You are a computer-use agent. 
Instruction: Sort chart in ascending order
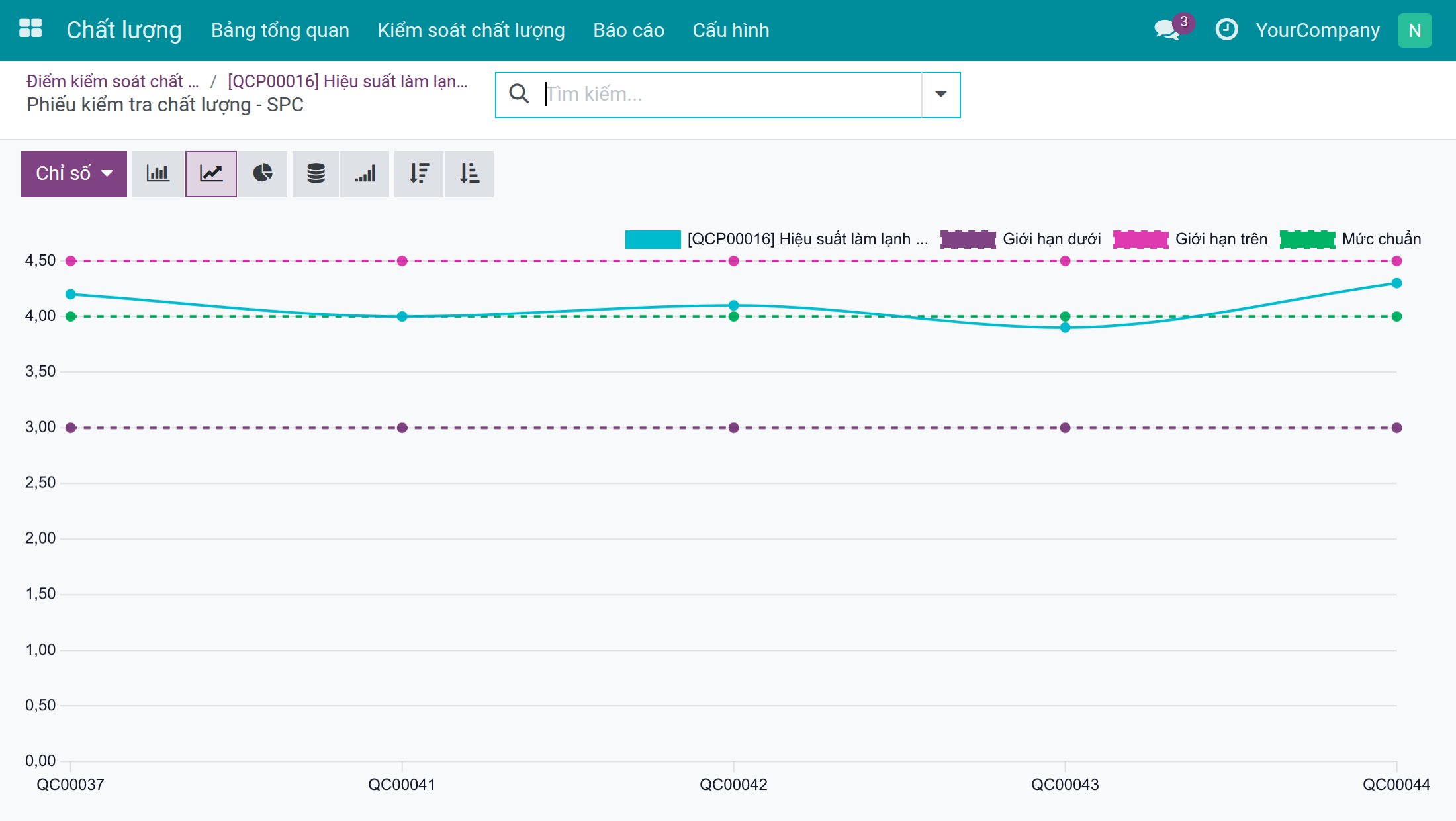[x=469, y=173]
